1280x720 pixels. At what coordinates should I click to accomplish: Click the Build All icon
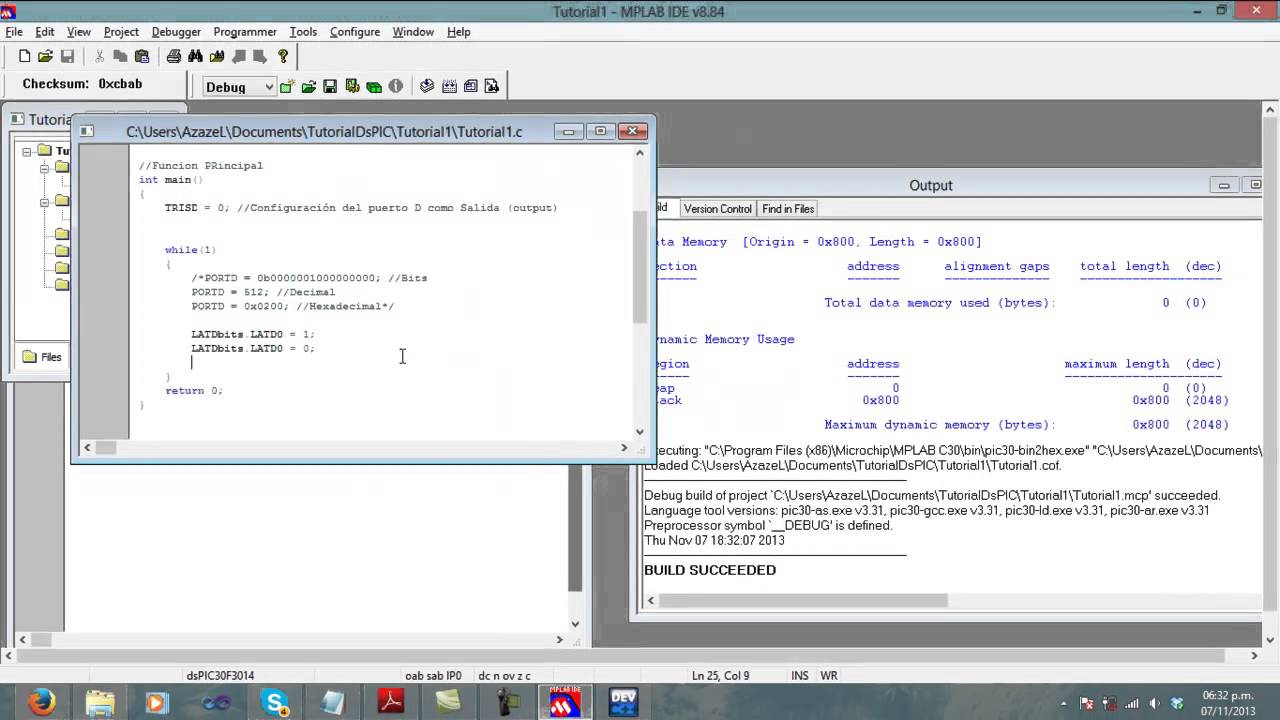[x=449, y=87]
